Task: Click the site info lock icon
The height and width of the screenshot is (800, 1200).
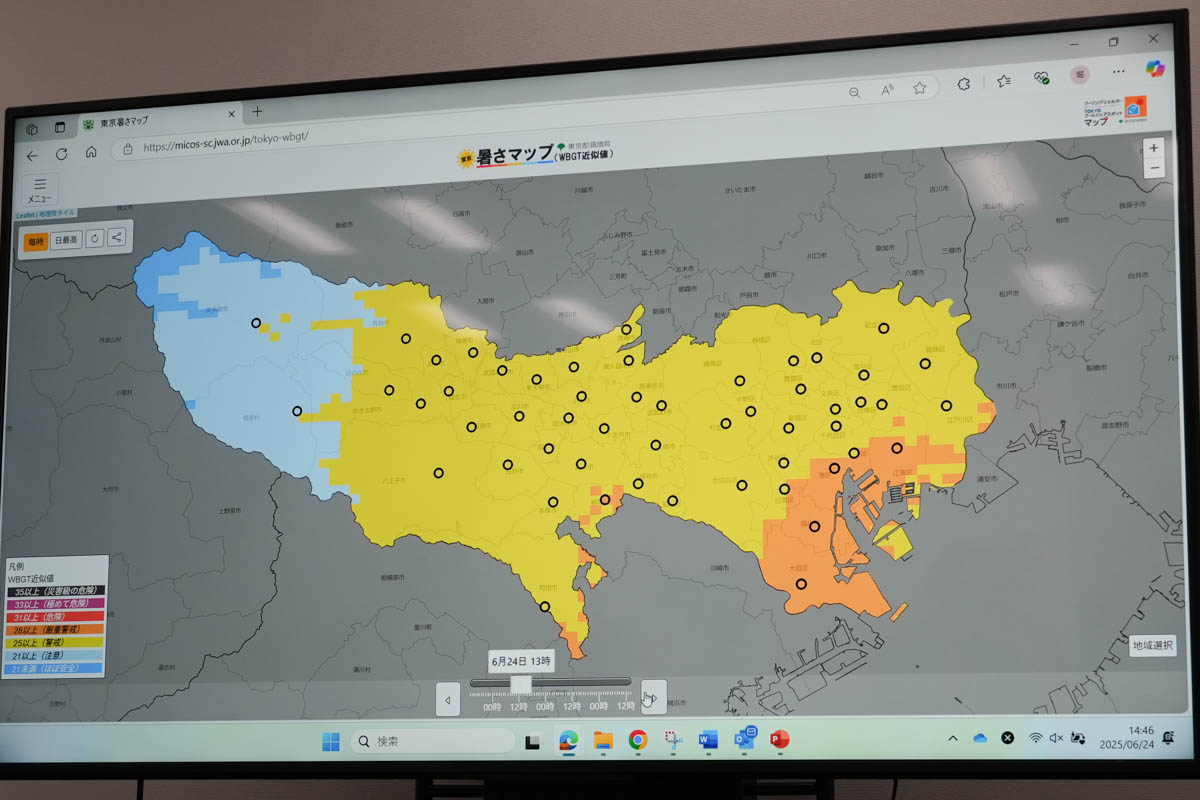Action: point(127,149)
